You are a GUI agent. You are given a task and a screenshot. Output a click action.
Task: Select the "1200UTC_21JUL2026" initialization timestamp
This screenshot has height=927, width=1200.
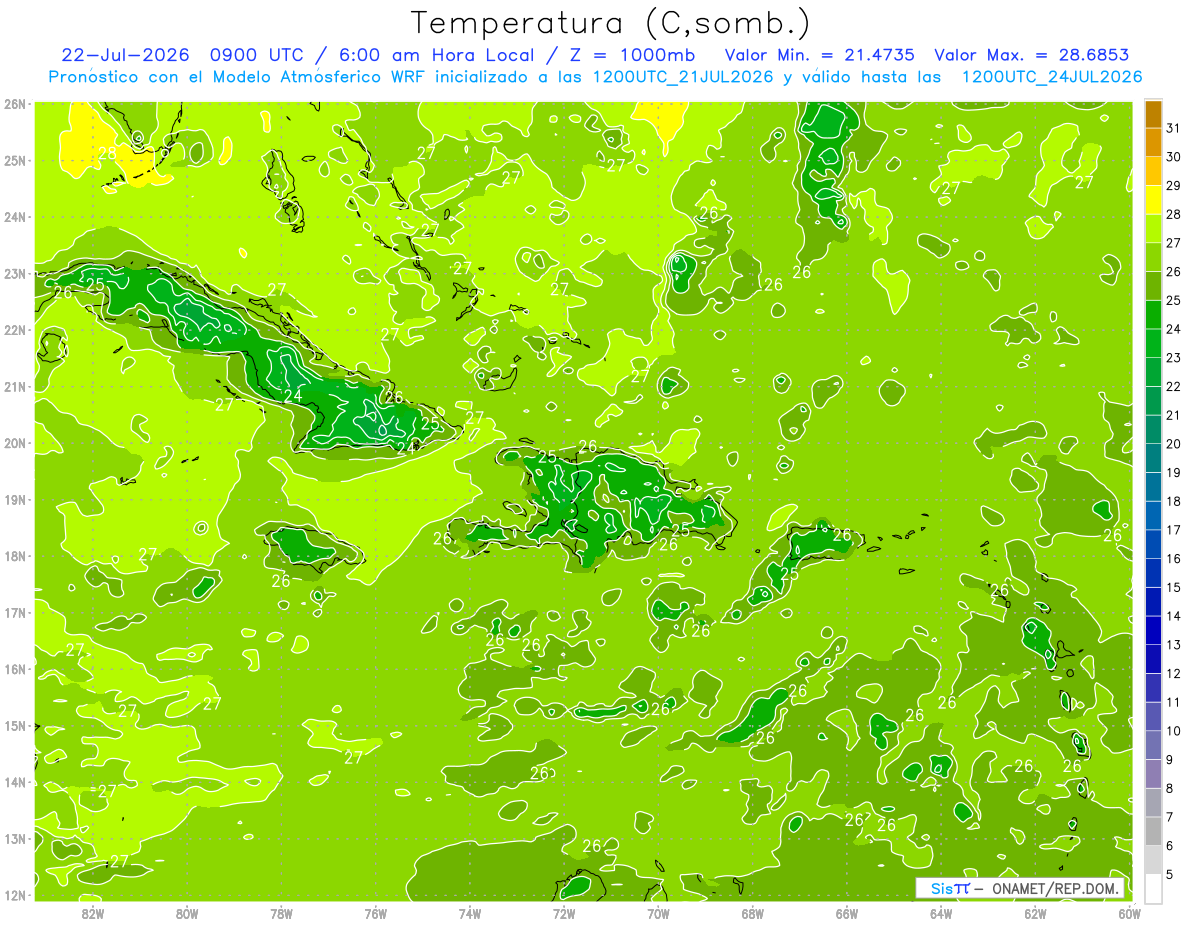coord(683,77)
